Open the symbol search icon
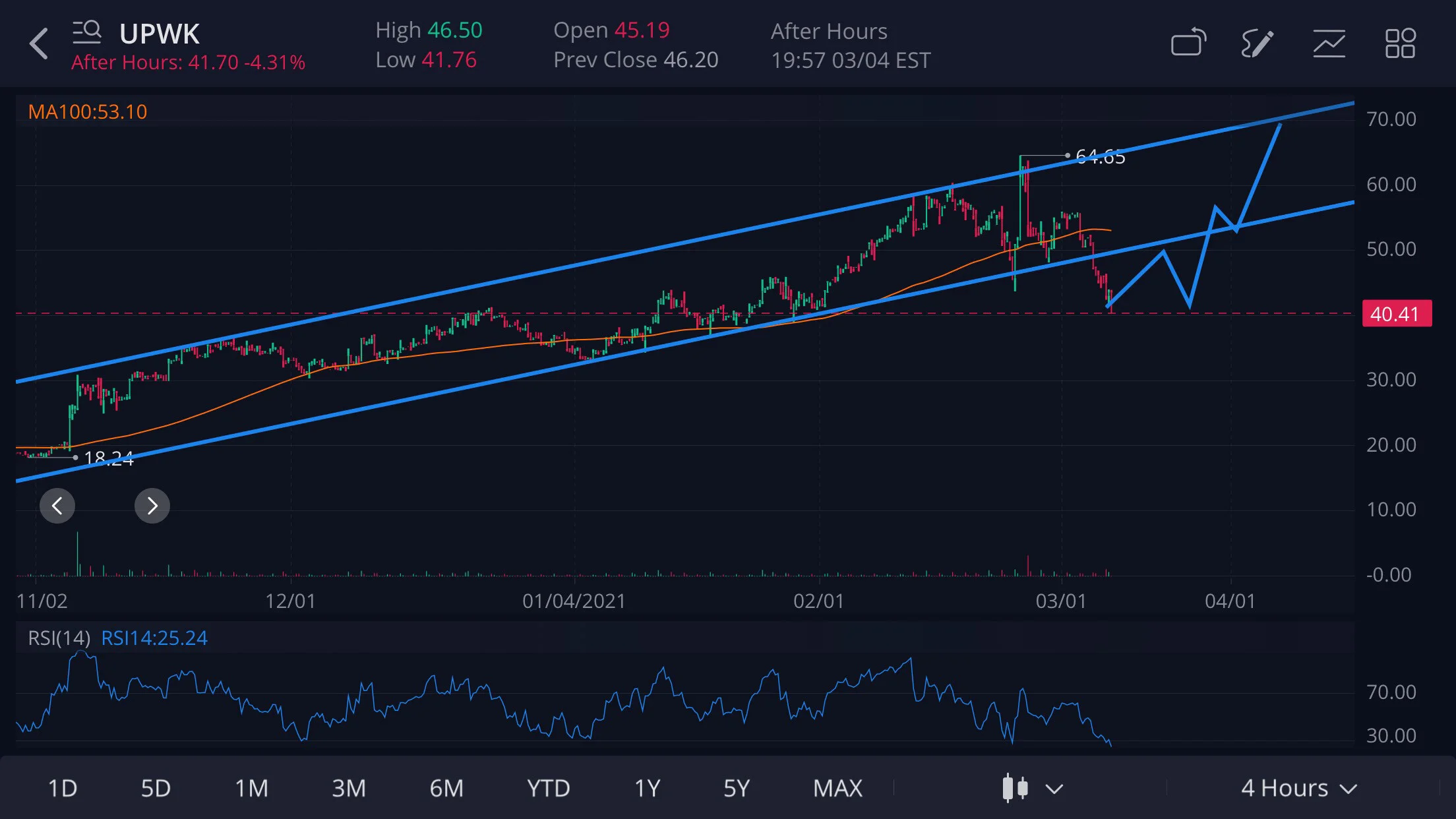Image resolution: width=1456 pixels, height=819 pixels. (86, 32)
